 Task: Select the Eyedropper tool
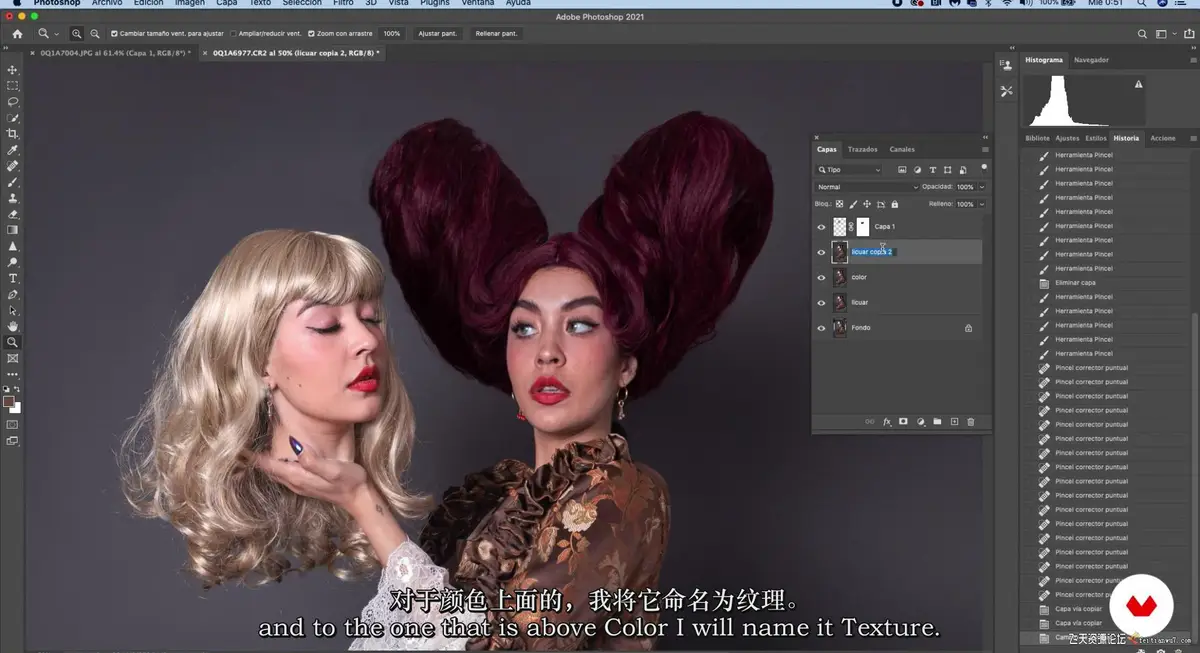coord(13,149)
